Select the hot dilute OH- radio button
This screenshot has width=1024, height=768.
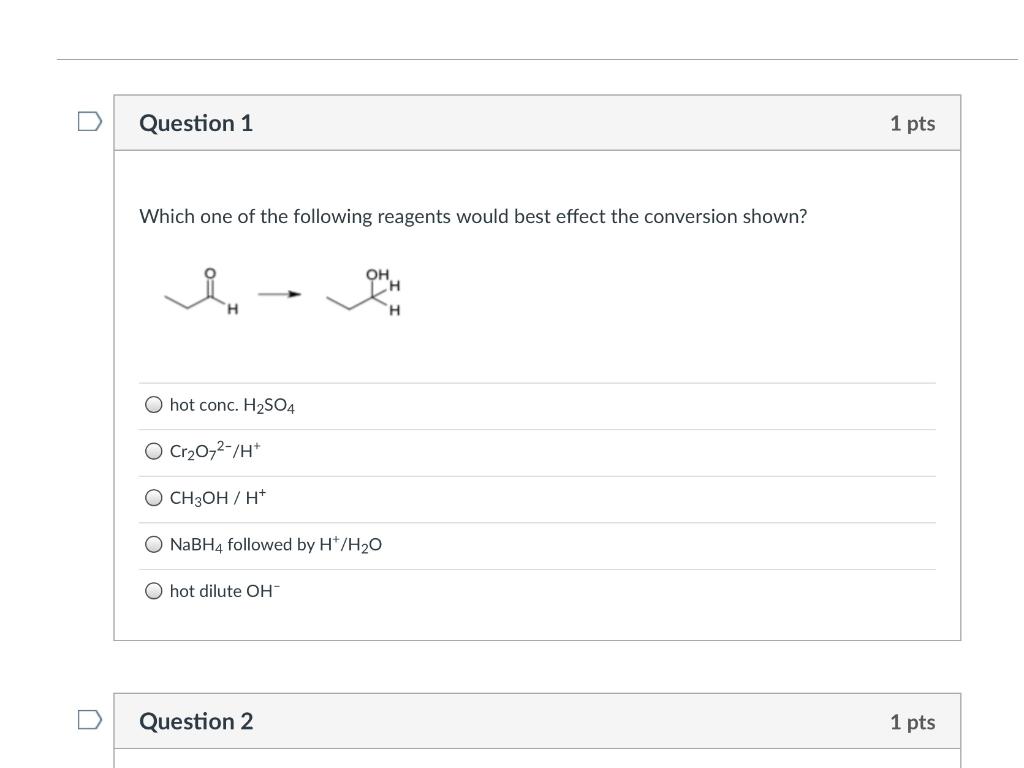coord(153,591)
